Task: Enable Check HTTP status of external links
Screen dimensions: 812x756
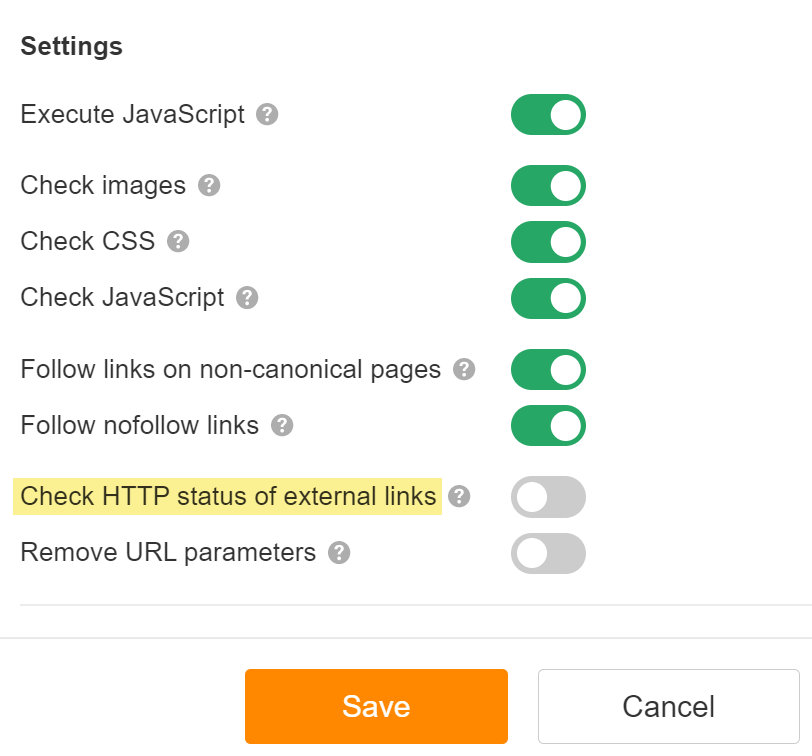Action: coord(548,497)
